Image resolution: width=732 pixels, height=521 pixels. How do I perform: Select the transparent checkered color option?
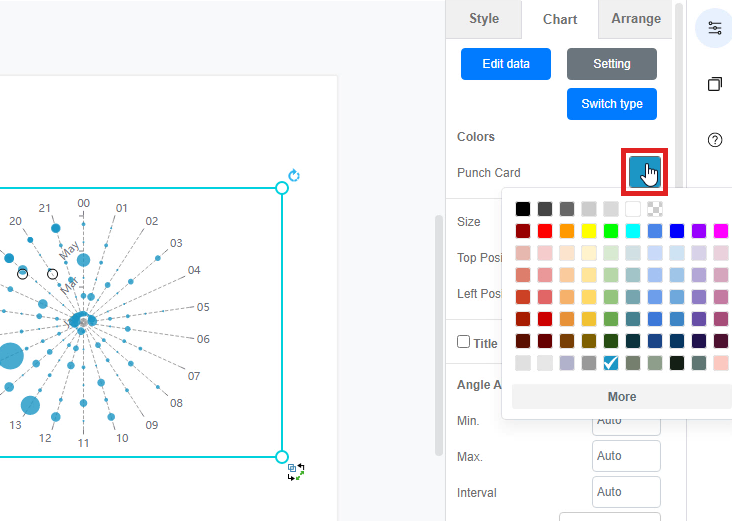pyautogui.click(x=655, y=209)
